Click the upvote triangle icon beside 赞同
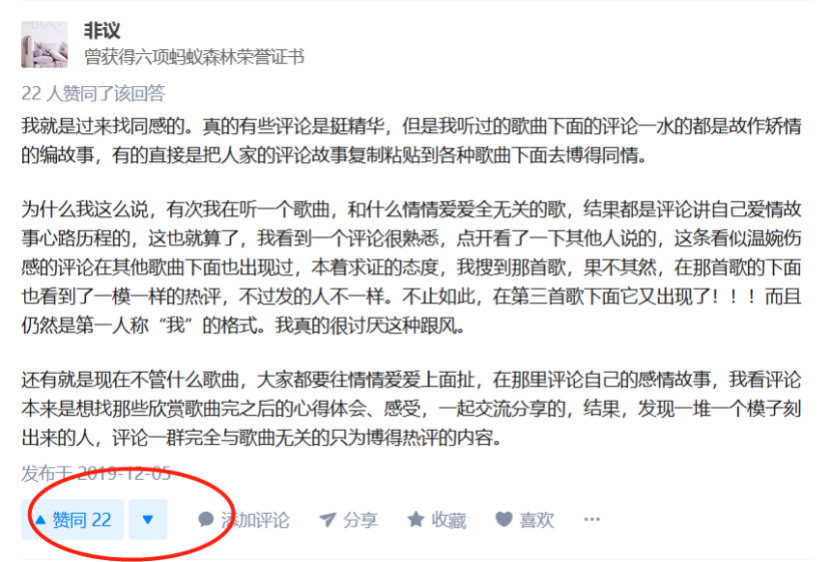 (41, 520)
